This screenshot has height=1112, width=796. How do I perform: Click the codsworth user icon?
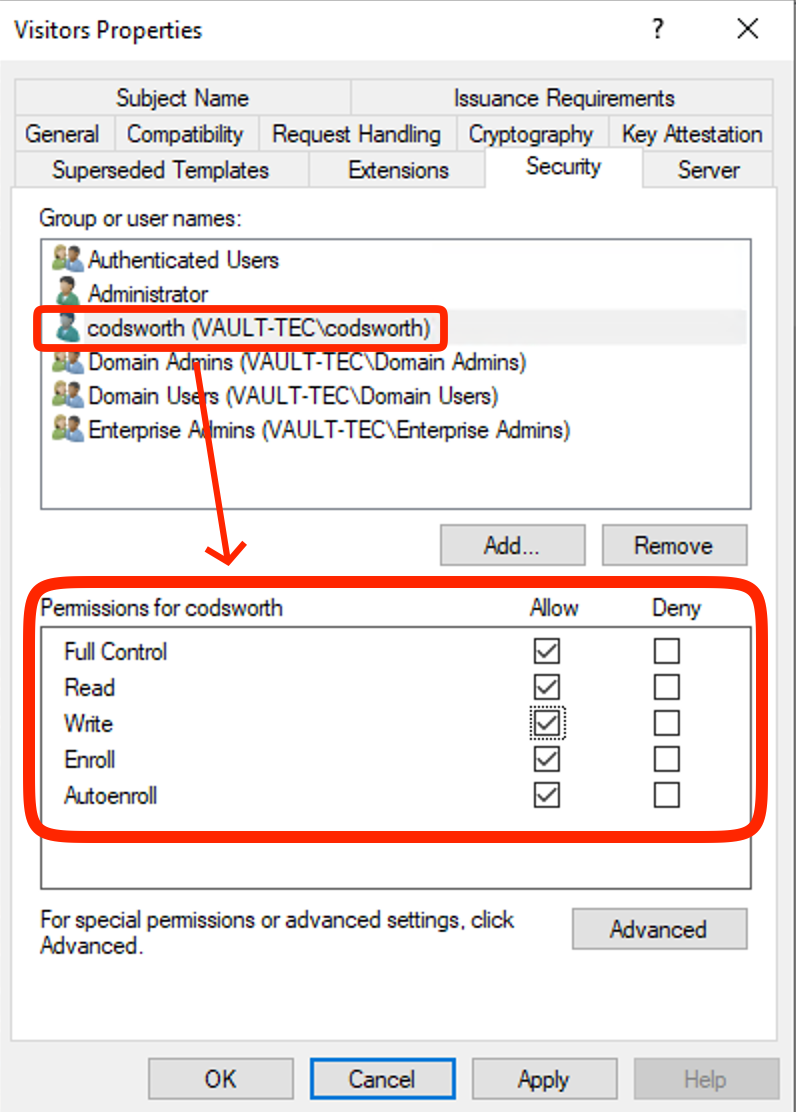(67, 328)
